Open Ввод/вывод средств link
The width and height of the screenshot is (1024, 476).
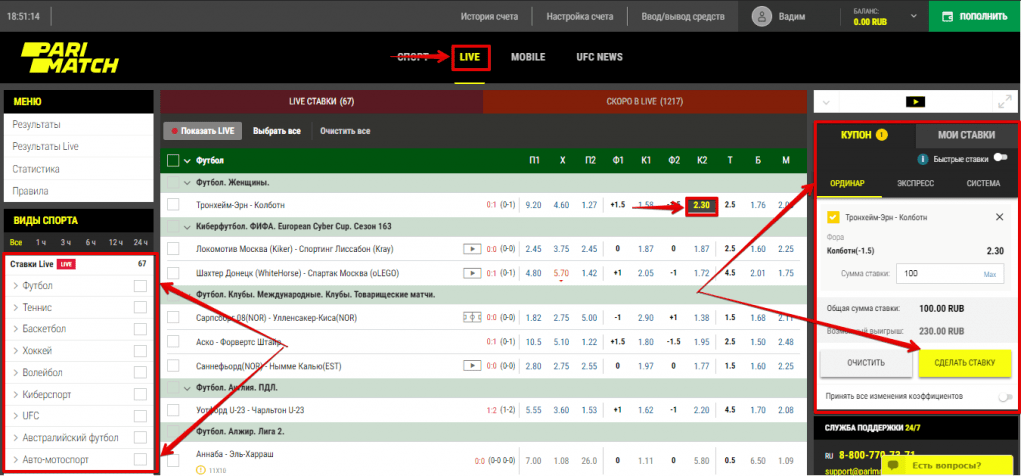click(x=682, y=16)
